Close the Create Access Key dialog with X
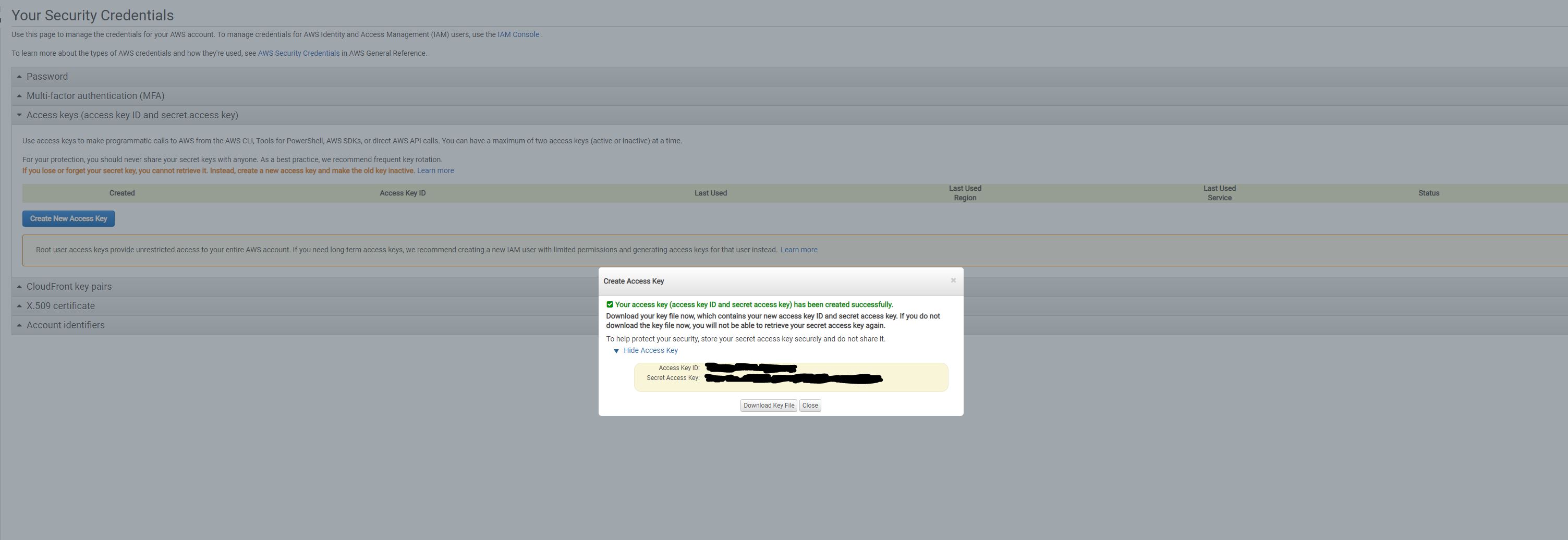The height and width of the screenshot is (540, 1568). [x=953, y=280]
